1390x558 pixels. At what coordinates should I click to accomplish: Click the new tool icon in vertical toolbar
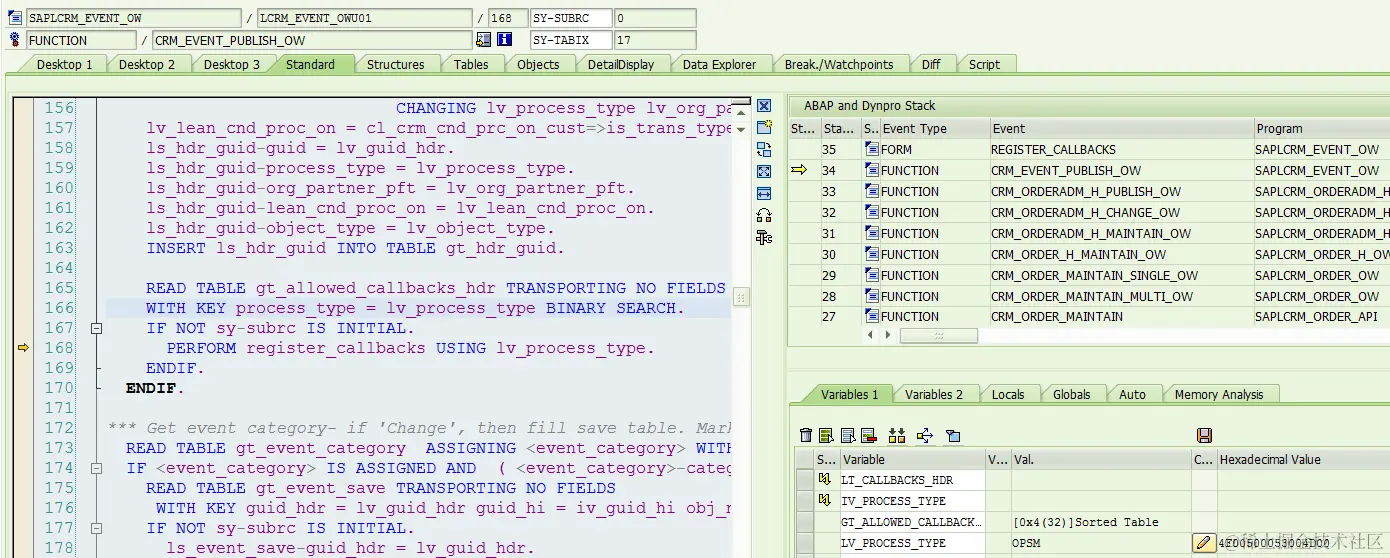tap(764, 128)
